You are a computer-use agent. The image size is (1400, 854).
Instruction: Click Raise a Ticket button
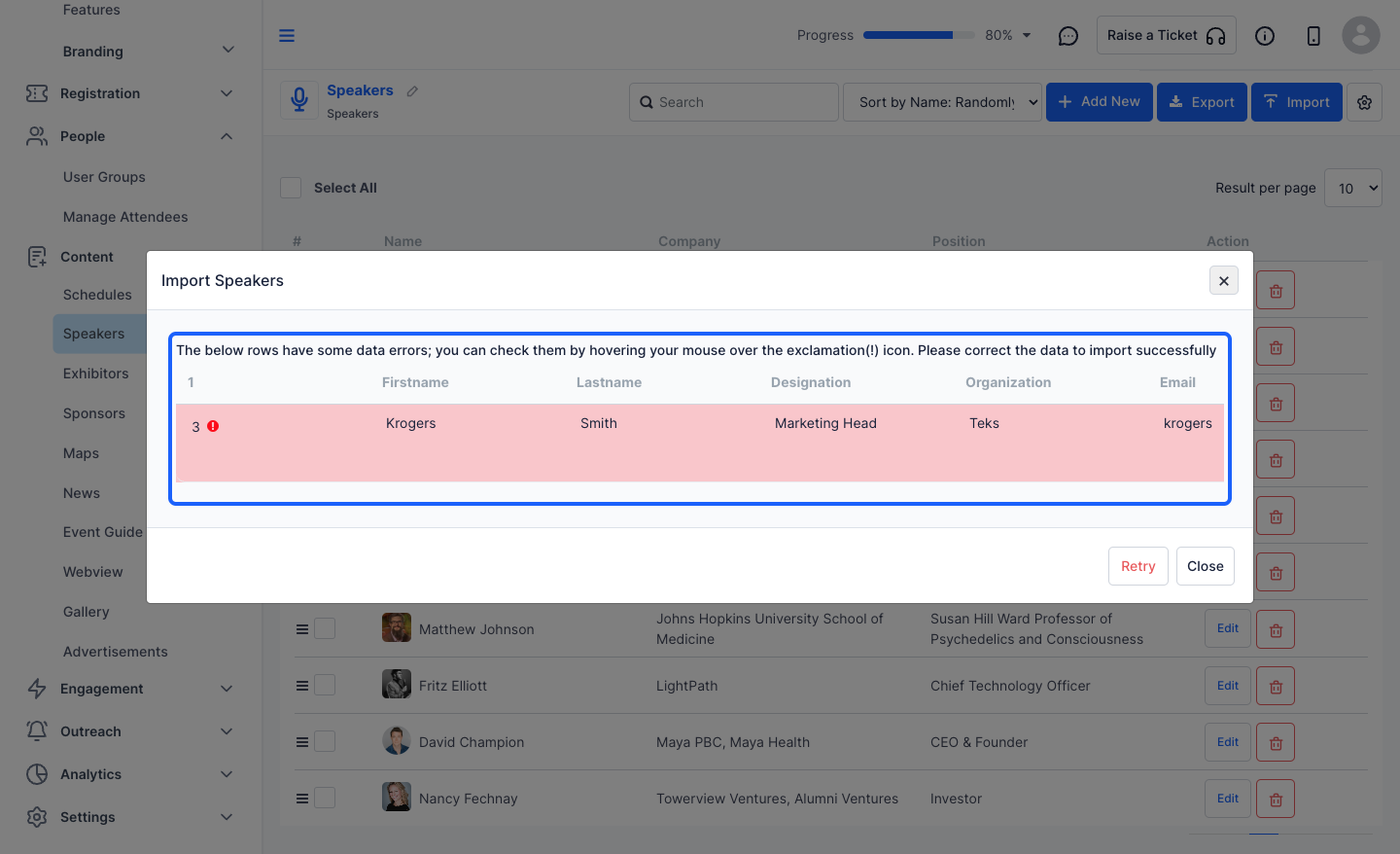1166,35
